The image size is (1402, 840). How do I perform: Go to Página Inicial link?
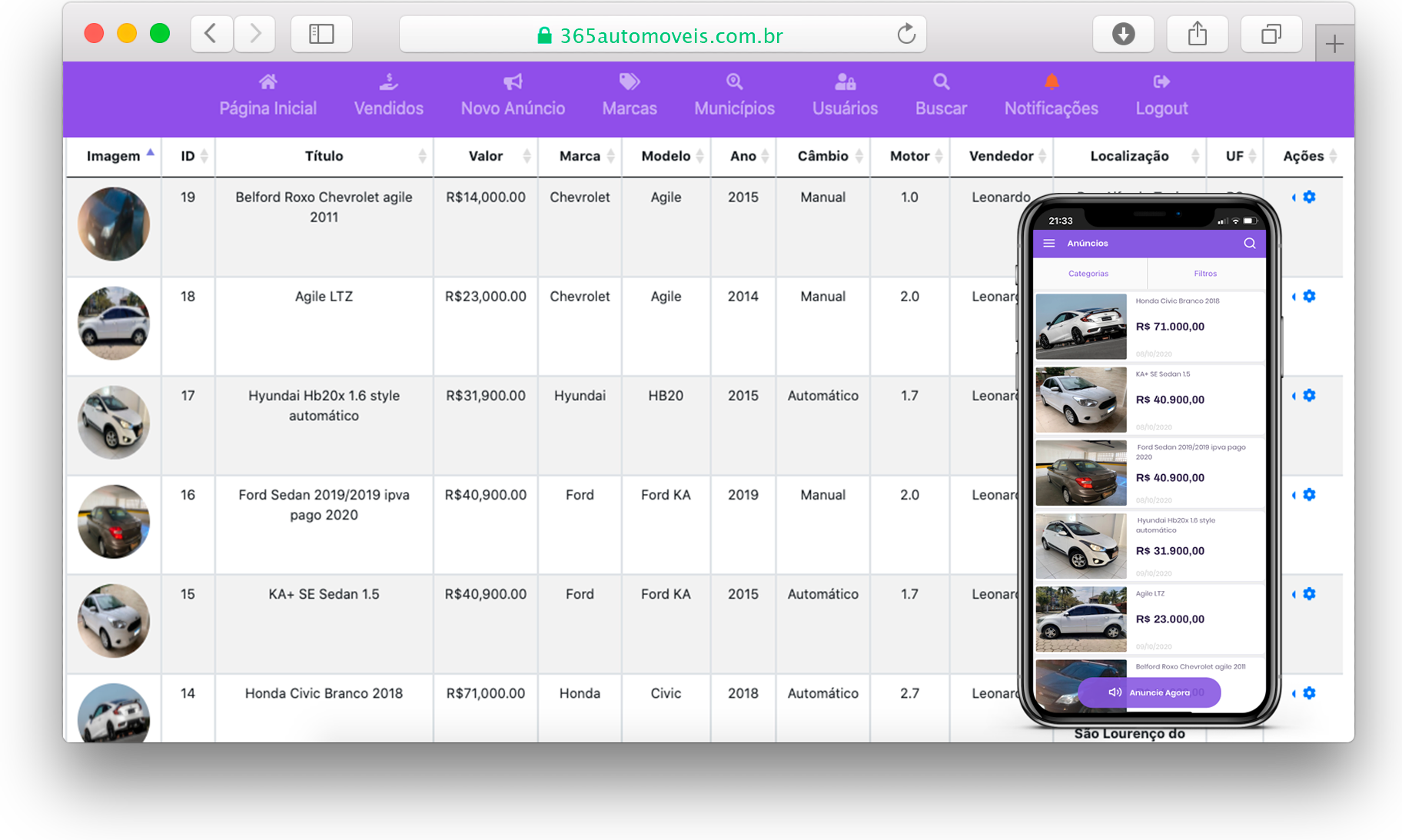click(x=267, y=108)
